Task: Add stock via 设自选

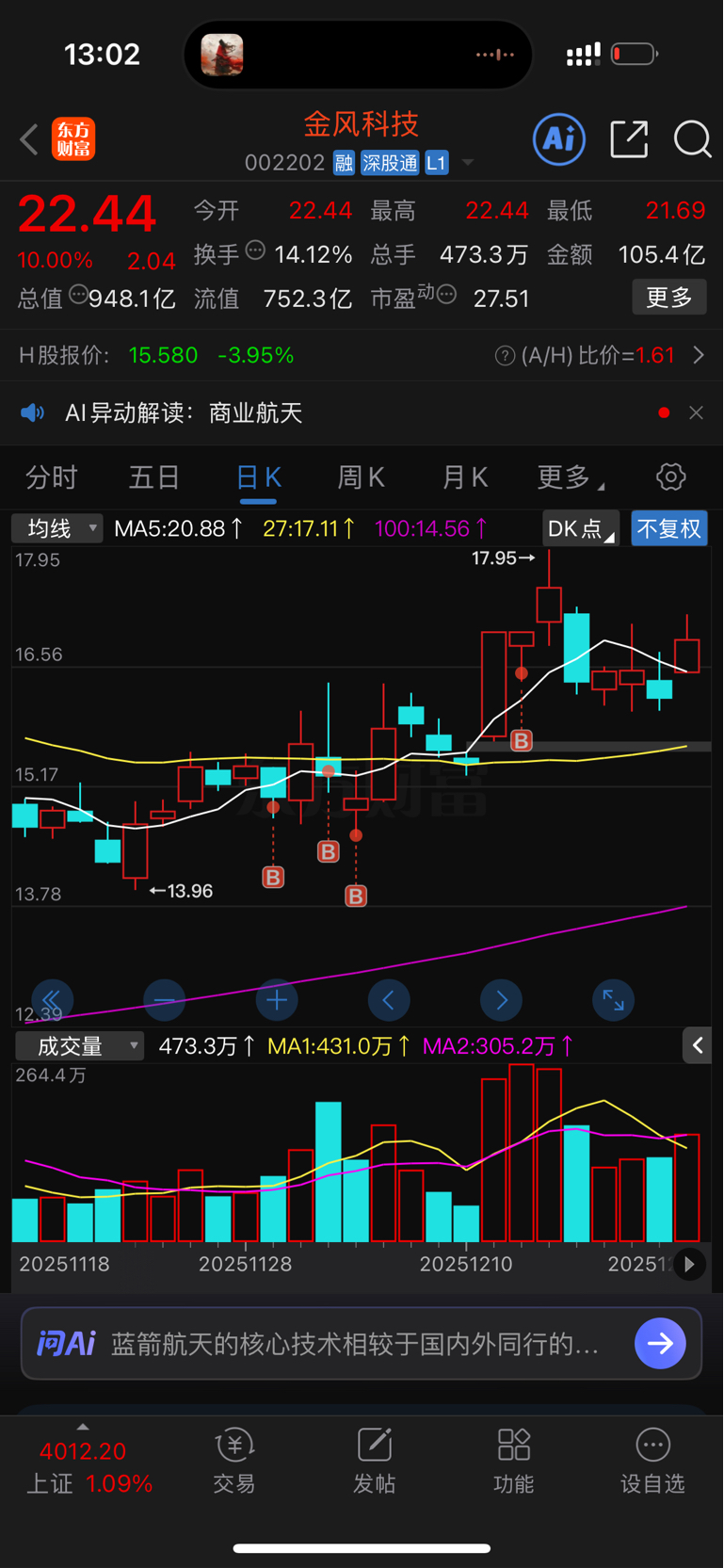Action: pyautogui.click(x=652, y=1462)
